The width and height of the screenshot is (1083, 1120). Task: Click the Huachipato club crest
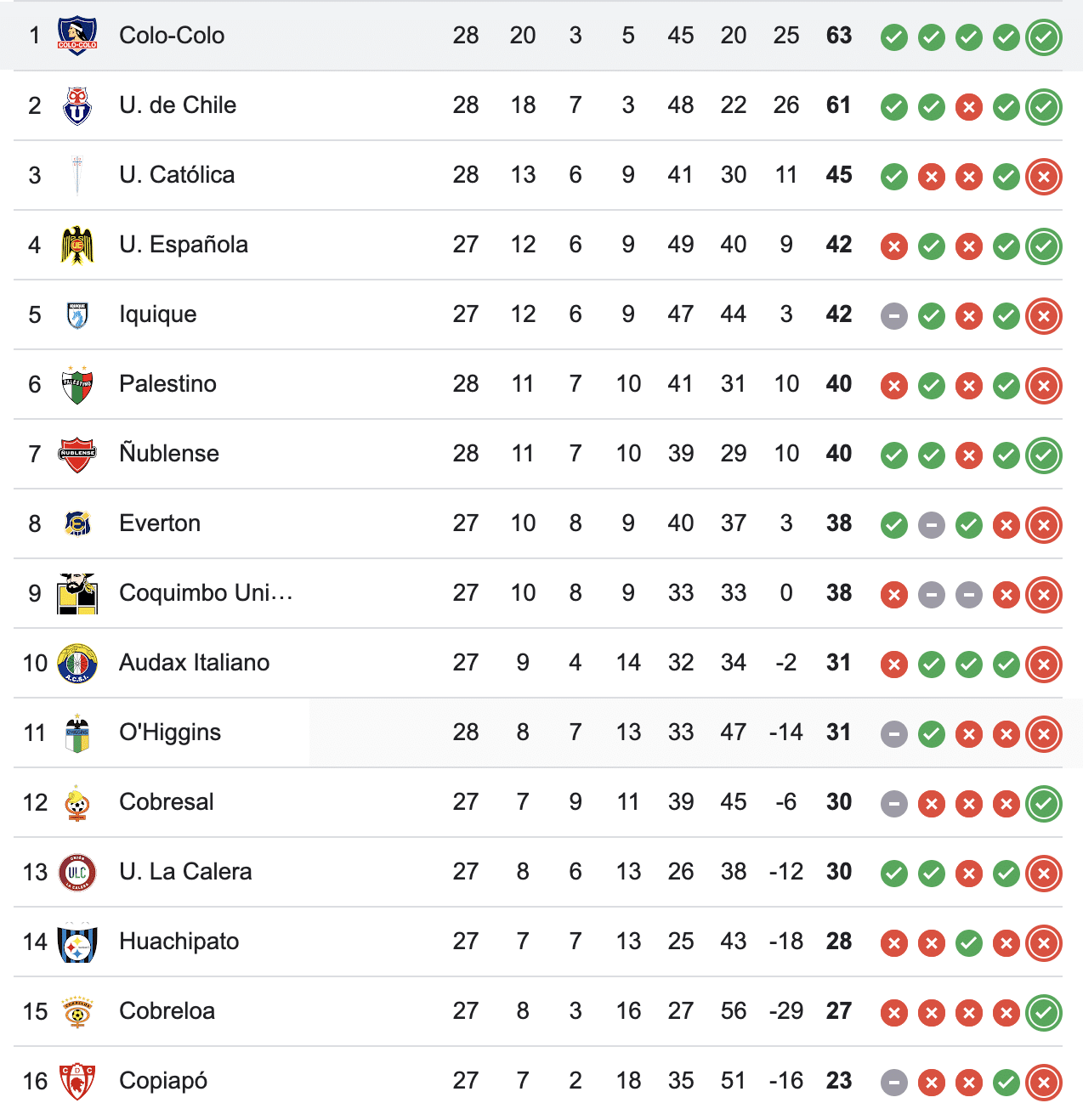(x=77, y=942)
